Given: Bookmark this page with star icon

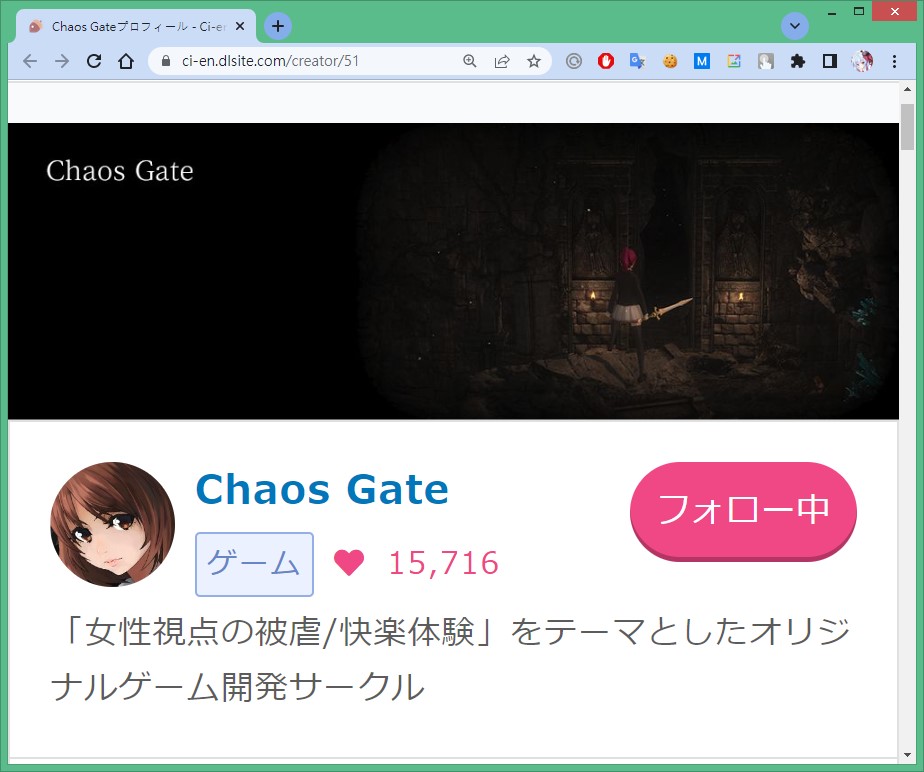Looking at the screenshot, I should click(534, 61).
